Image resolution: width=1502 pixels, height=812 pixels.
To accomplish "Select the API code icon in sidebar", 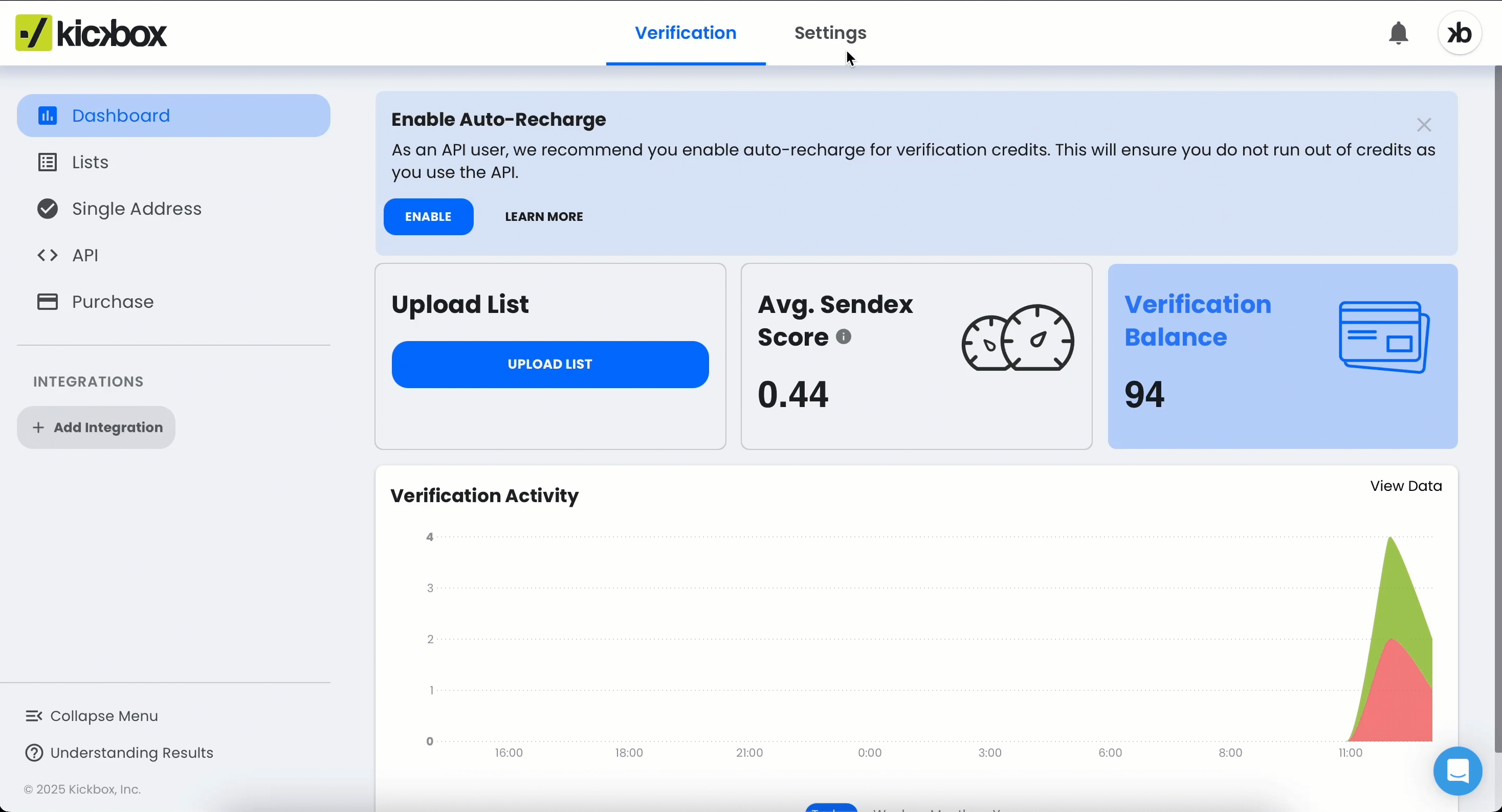I will (48, 255).
